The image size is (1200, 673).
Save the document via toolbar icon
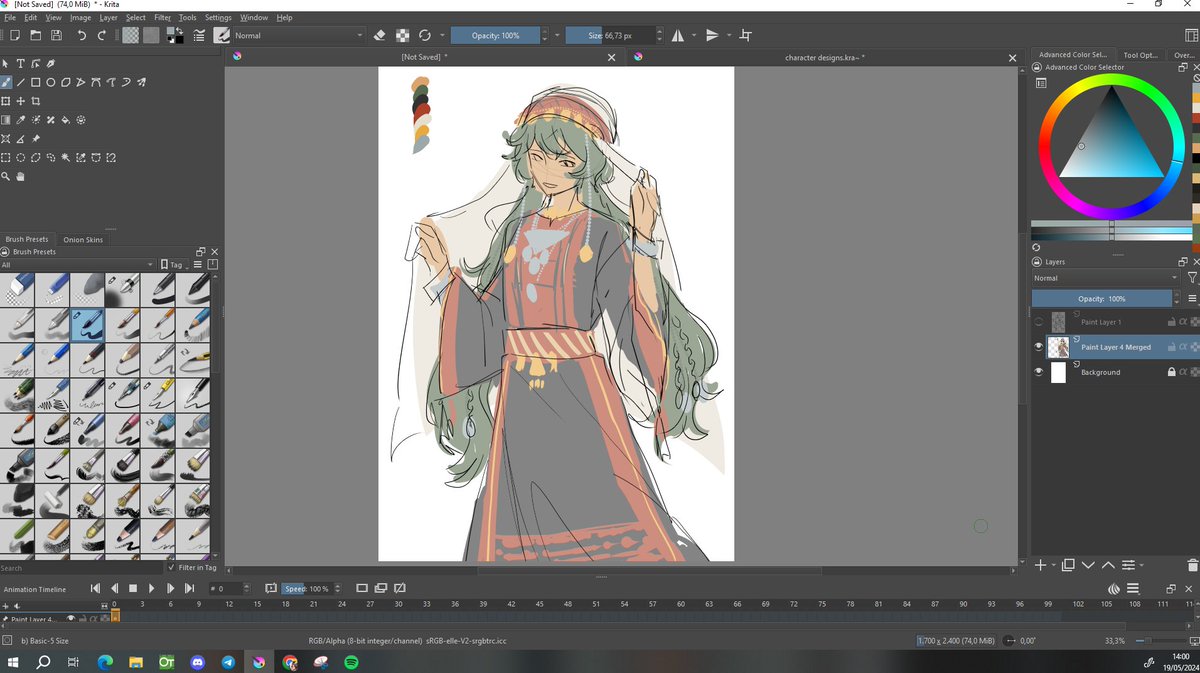56,35
